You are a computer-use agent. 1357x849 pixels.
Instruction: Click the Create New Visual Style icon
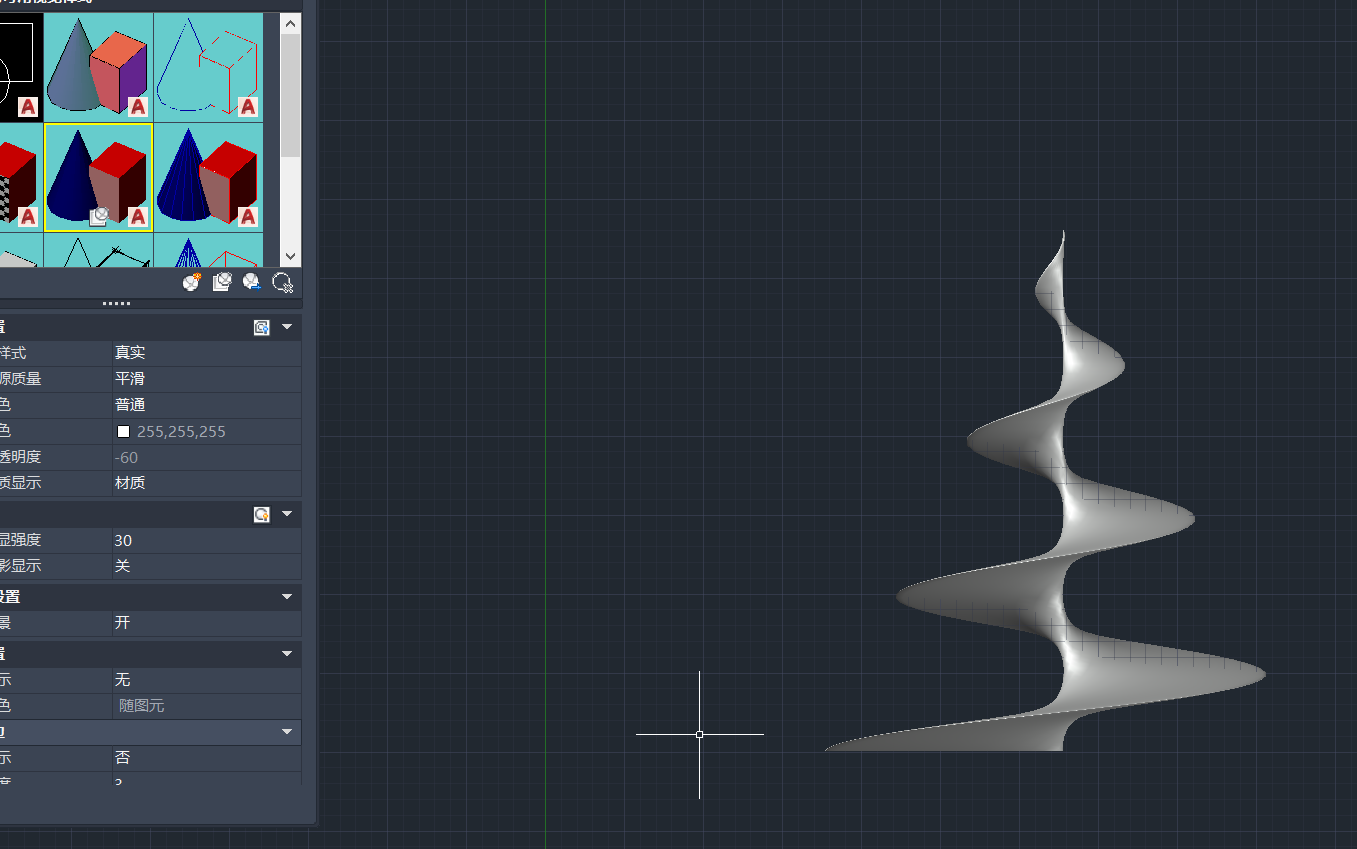192,283
